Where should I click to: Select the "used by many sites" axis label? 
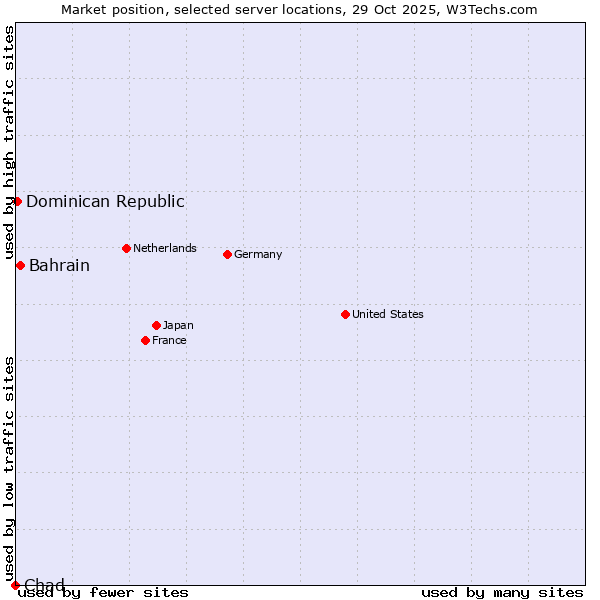(502, 592)
